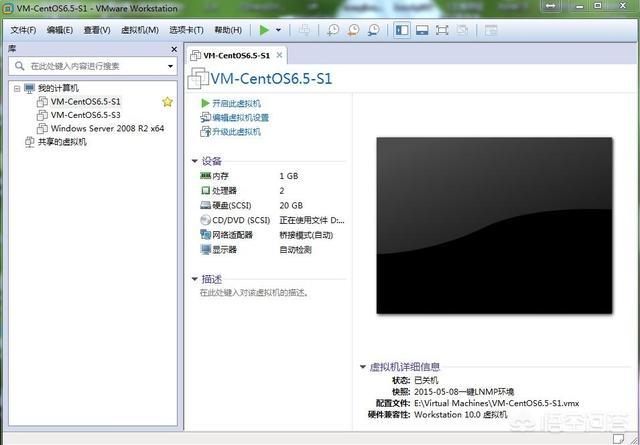This screenshot has width=640, height=445.
Task: Click the 网络适配器 network adapter icon
Action: [205, 235]
